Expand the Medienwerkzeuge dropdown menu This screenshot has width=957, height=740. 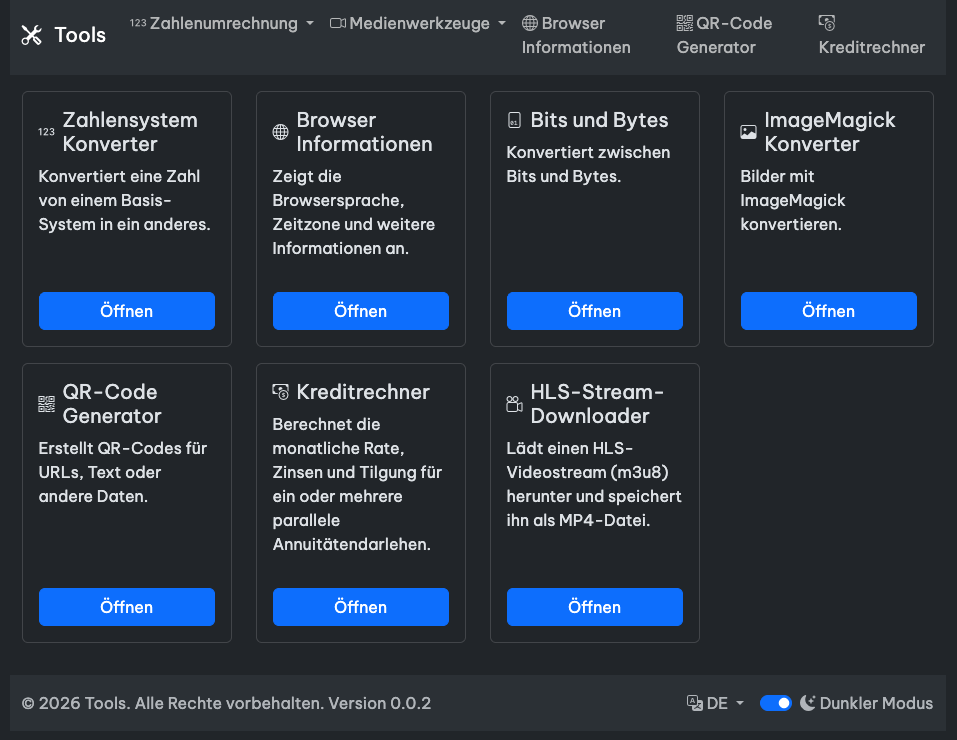(x=418, y=23)
